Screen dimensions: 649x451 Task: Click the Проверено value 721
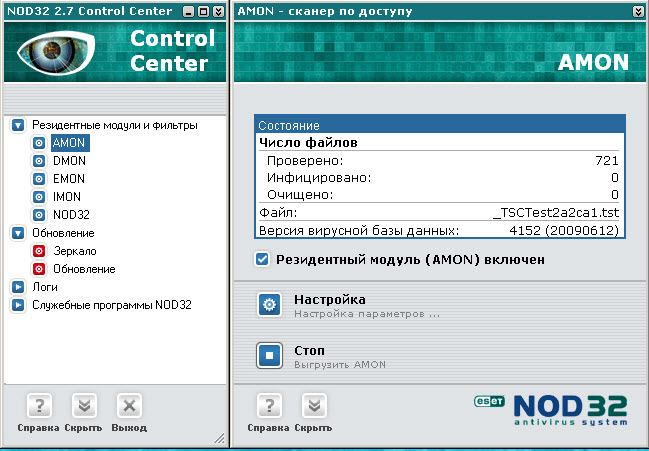[607, 161]
